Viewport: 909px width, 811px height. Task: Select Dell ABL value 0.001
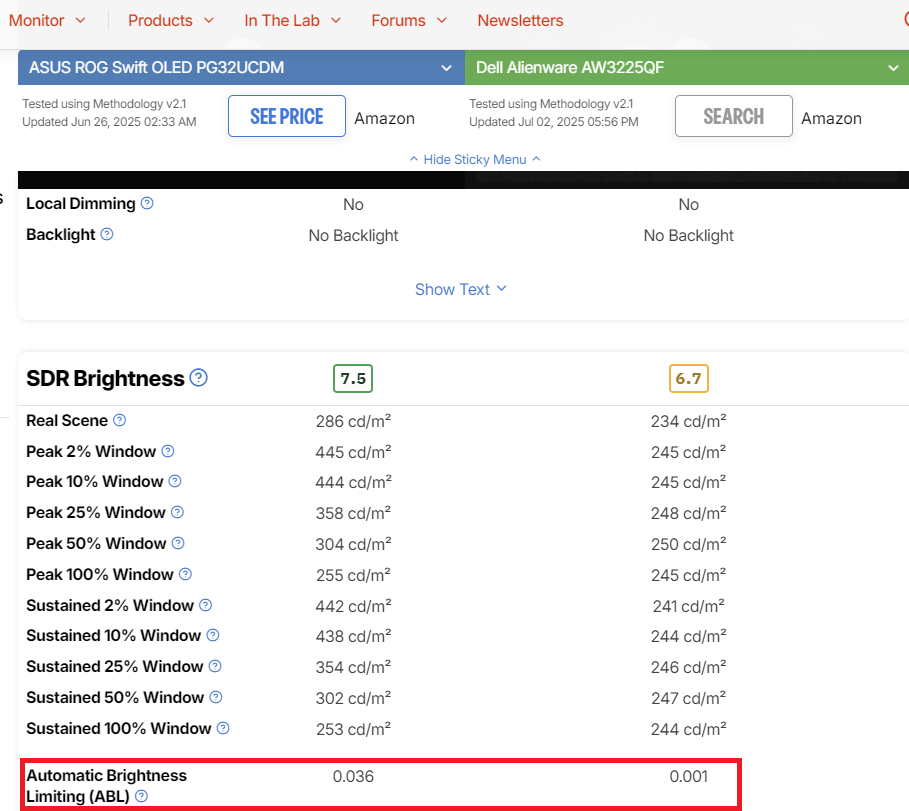pyautogui.click(x=689, y=776)
